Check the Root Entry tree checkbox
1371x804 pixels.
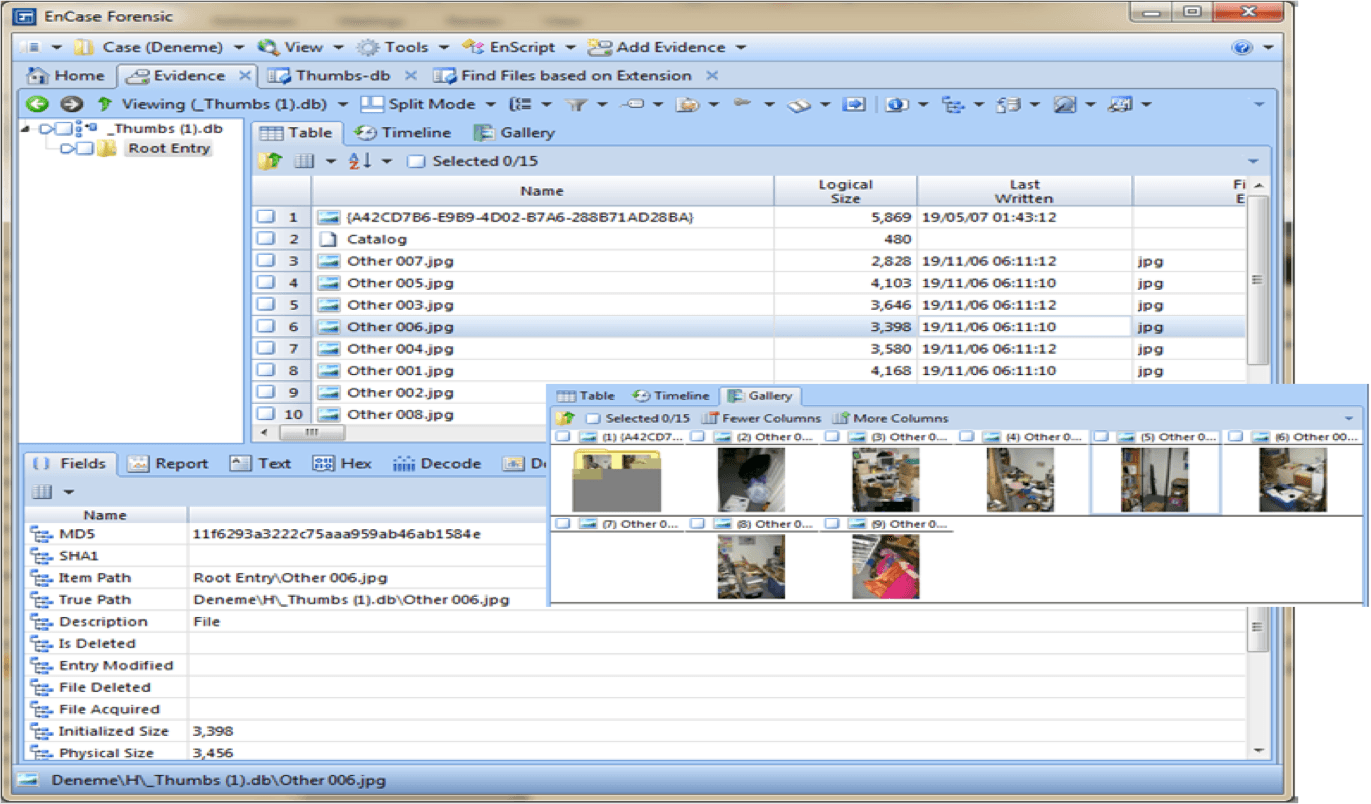(x=85, y=149)
